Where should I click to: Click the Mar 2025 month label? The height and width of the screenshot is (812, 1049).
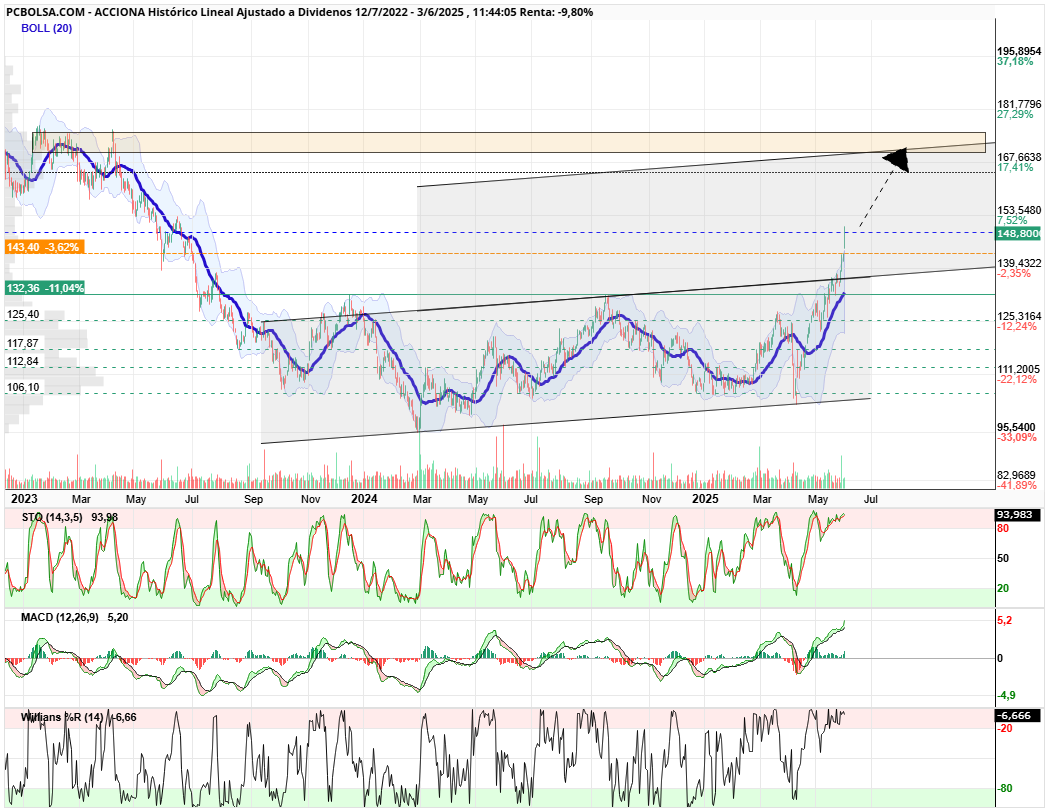pyautogui.click(x=762, y=500)
